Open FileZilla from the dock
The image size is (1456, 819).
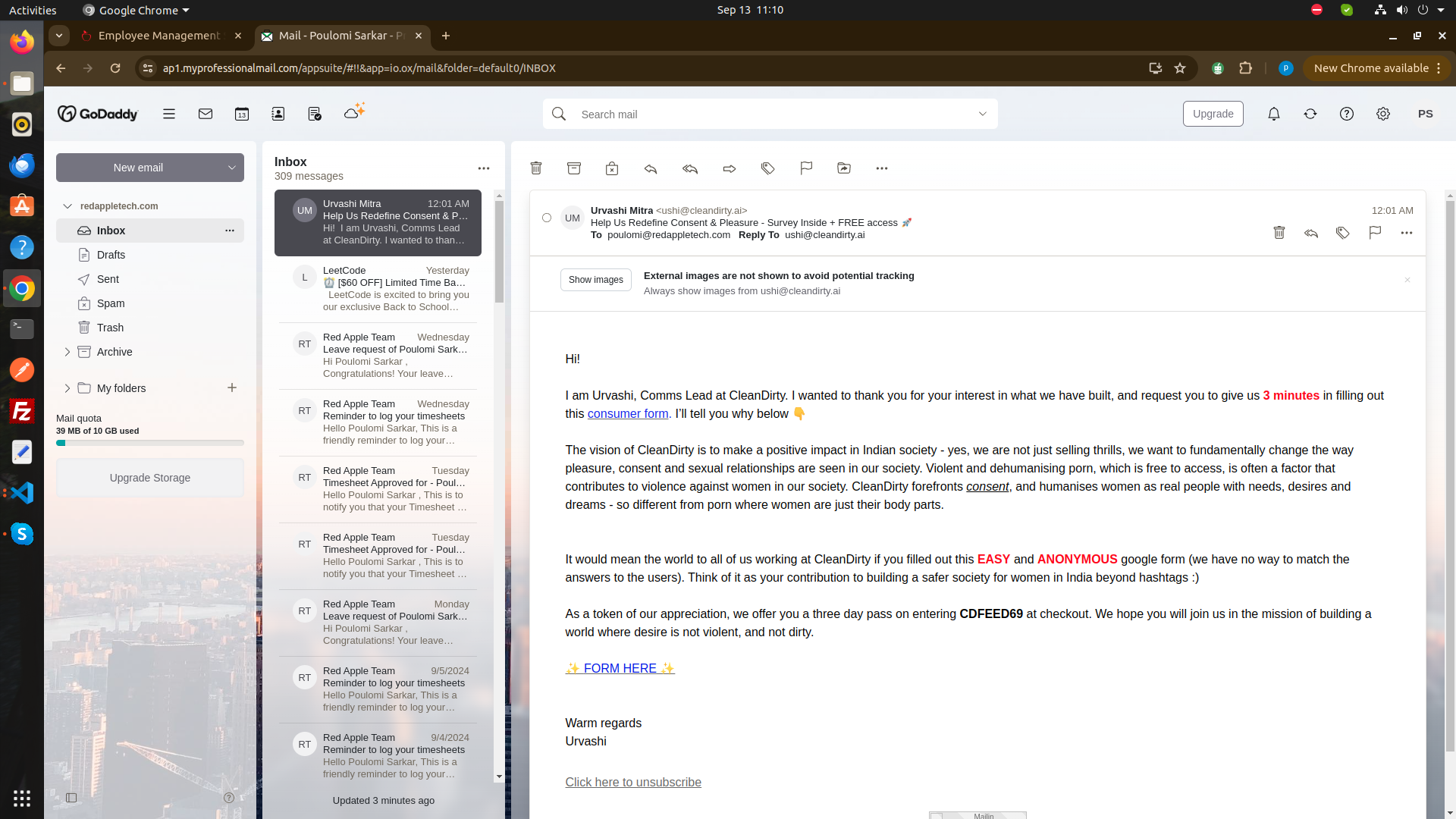22,411
